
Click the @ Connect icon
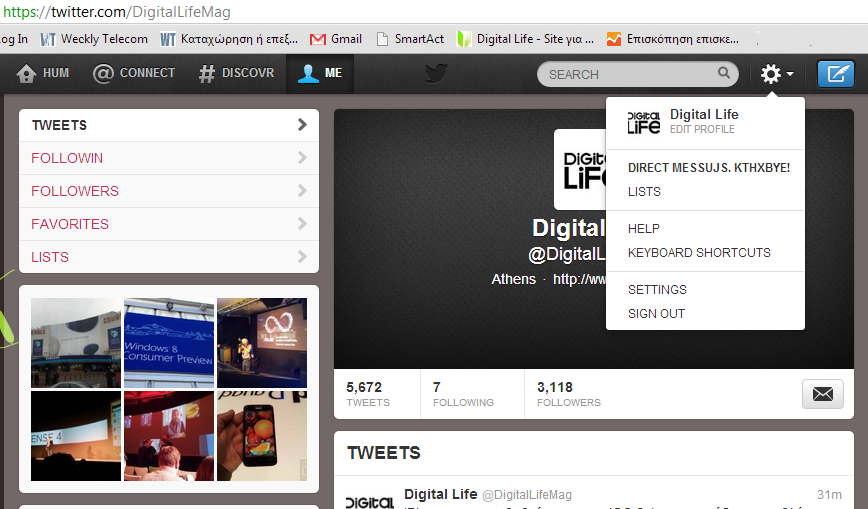103,73
